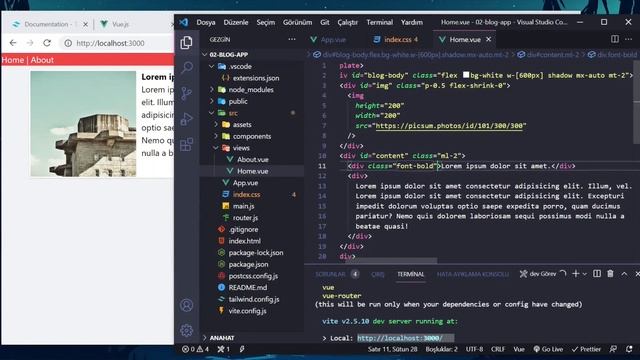
Task: Split the terminal panel
Action: coord(597,273)
